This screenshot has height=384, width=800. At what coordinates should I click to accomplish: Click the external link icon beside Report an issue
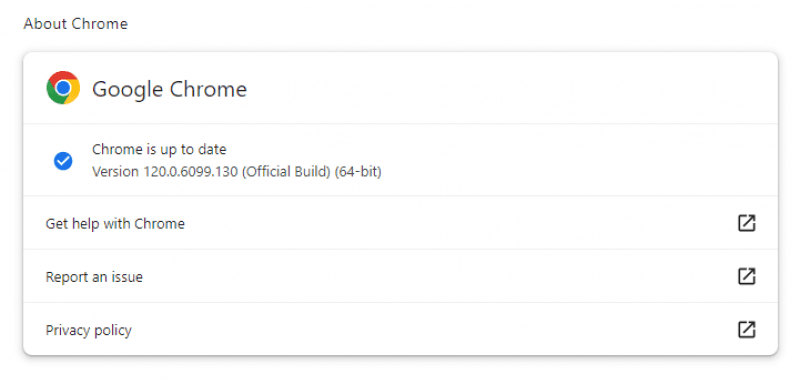click(746, 276)
